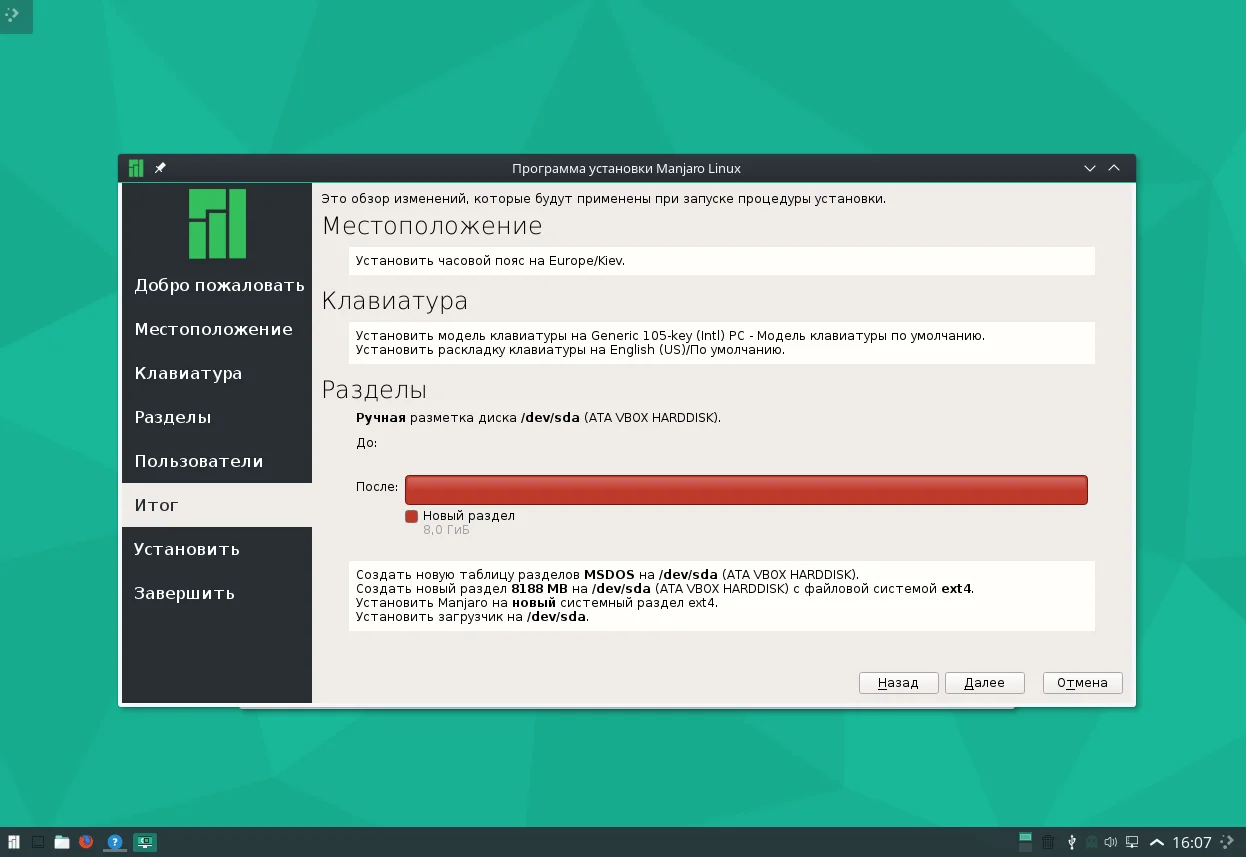Image resolution: width=1246 pixels, height=857 pixels.
Task: Click the show desktop icon in the taskbar
Action: pos(38,842)
